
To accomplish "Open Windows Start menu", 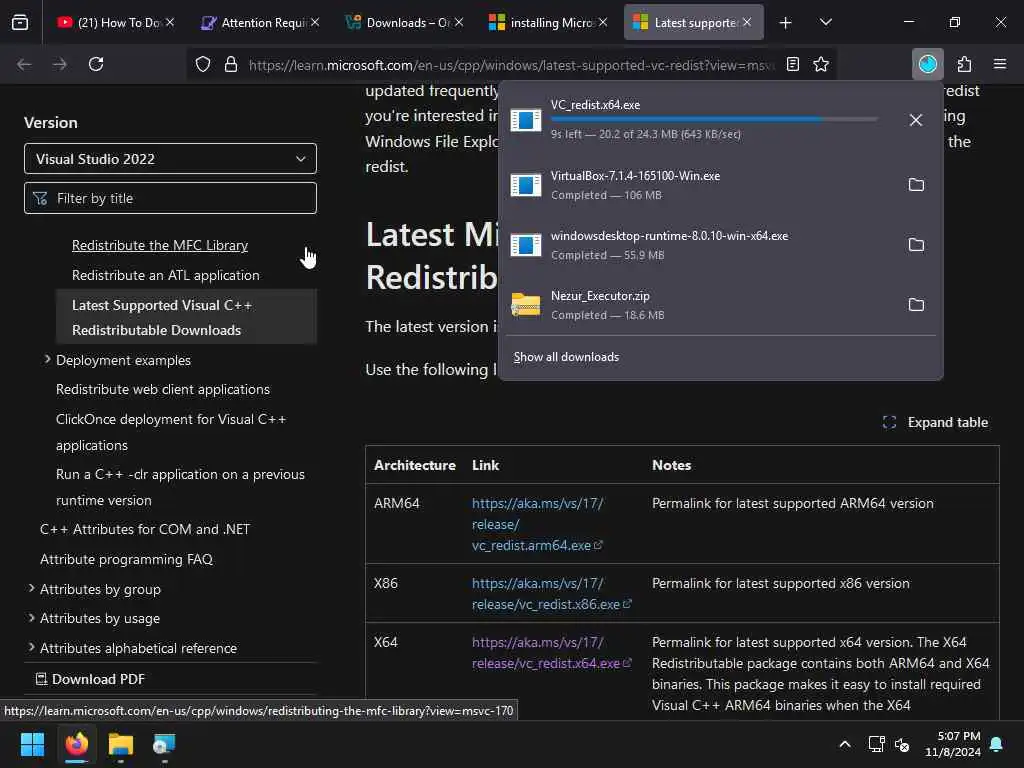I will [x=32, y=744].
